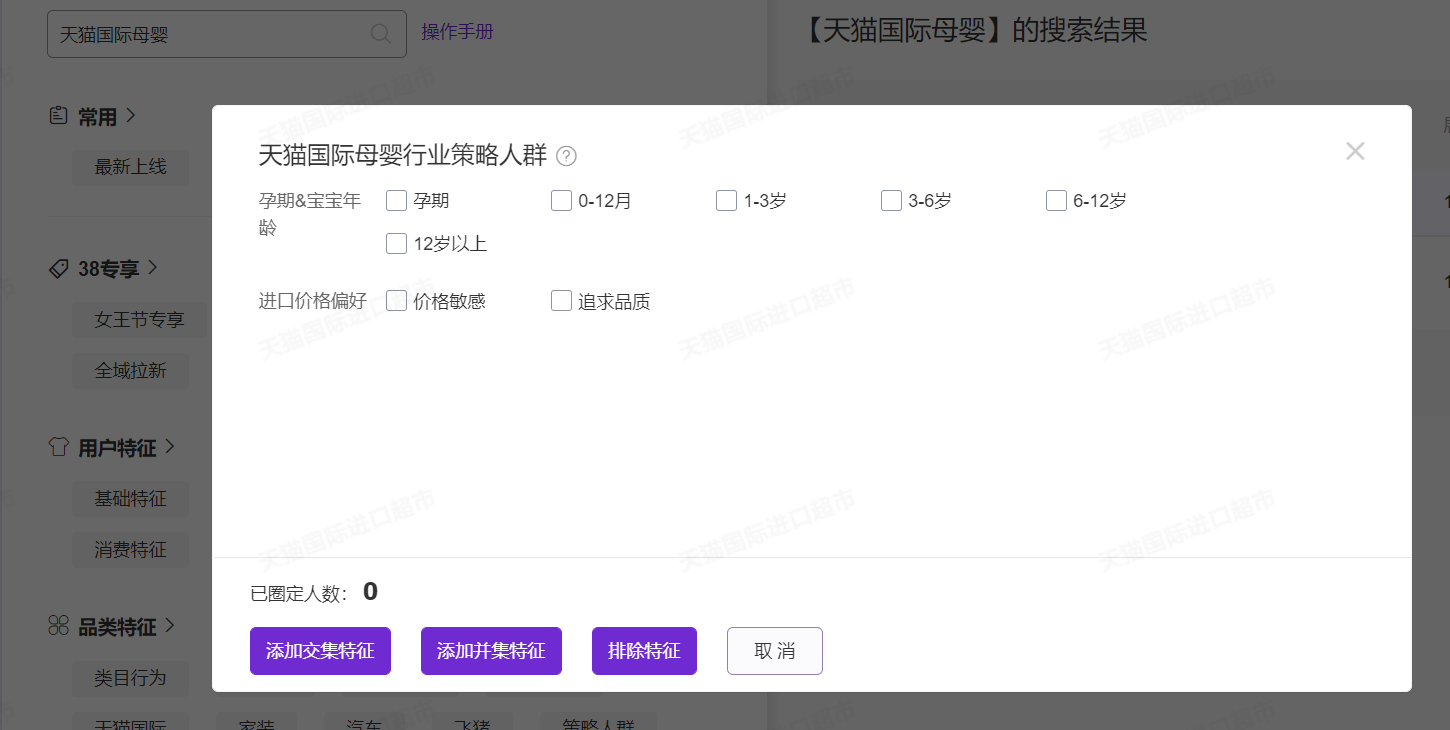Click the 用户特征 shirt icon

[x=58, y=447]
